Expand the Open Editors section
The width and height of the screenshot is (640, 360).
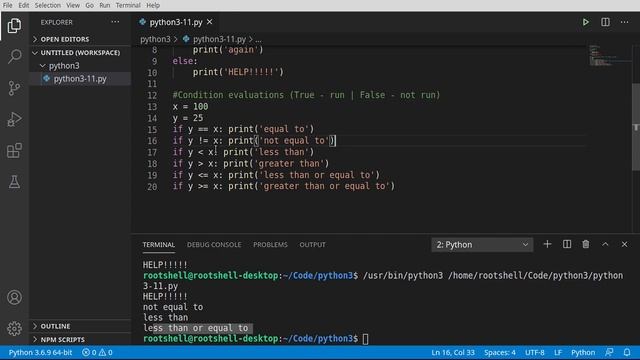coord(80,39)
